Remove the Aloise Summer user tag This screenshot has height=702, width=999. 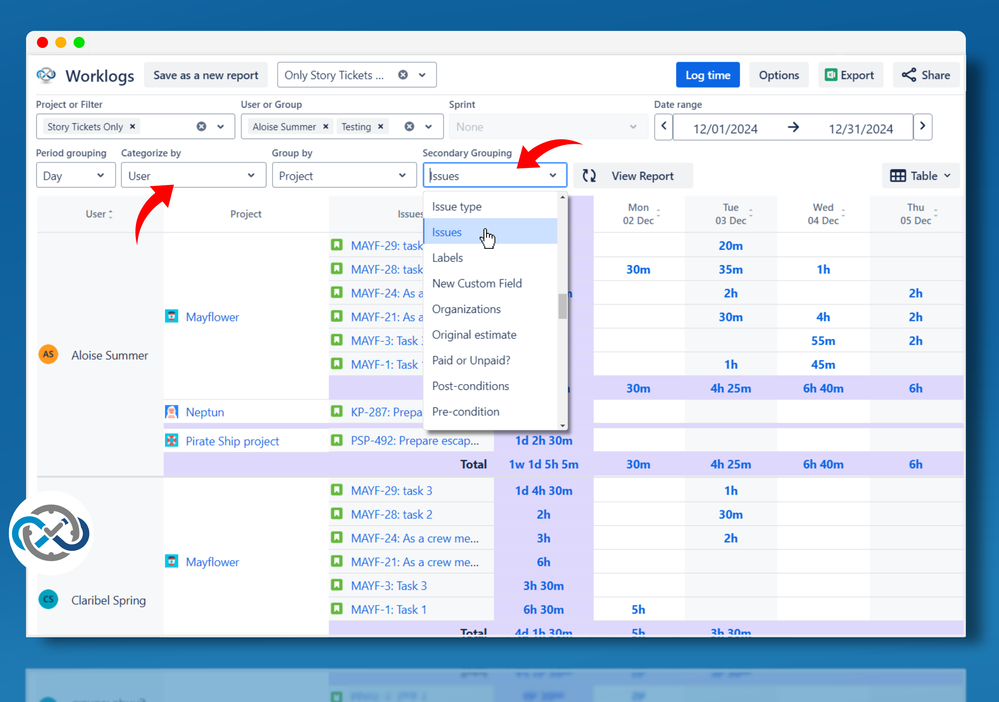click(x=326, y=126)
